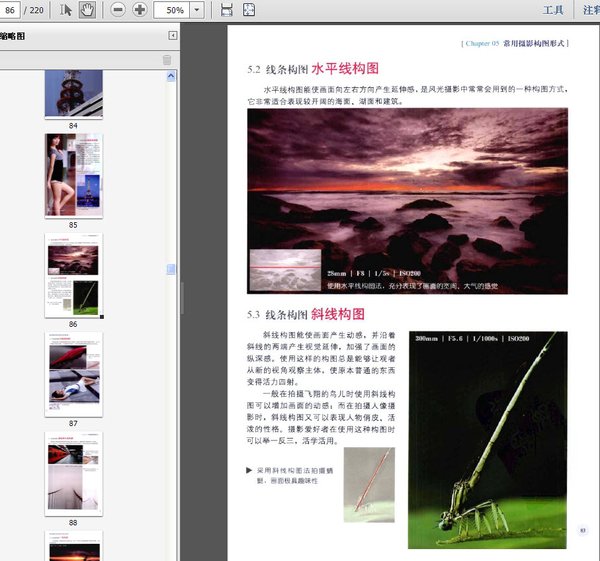The width and height of the screenshot is (600, 561).
Task: Open page 84 thumbnail
Action: coord(73,94)
